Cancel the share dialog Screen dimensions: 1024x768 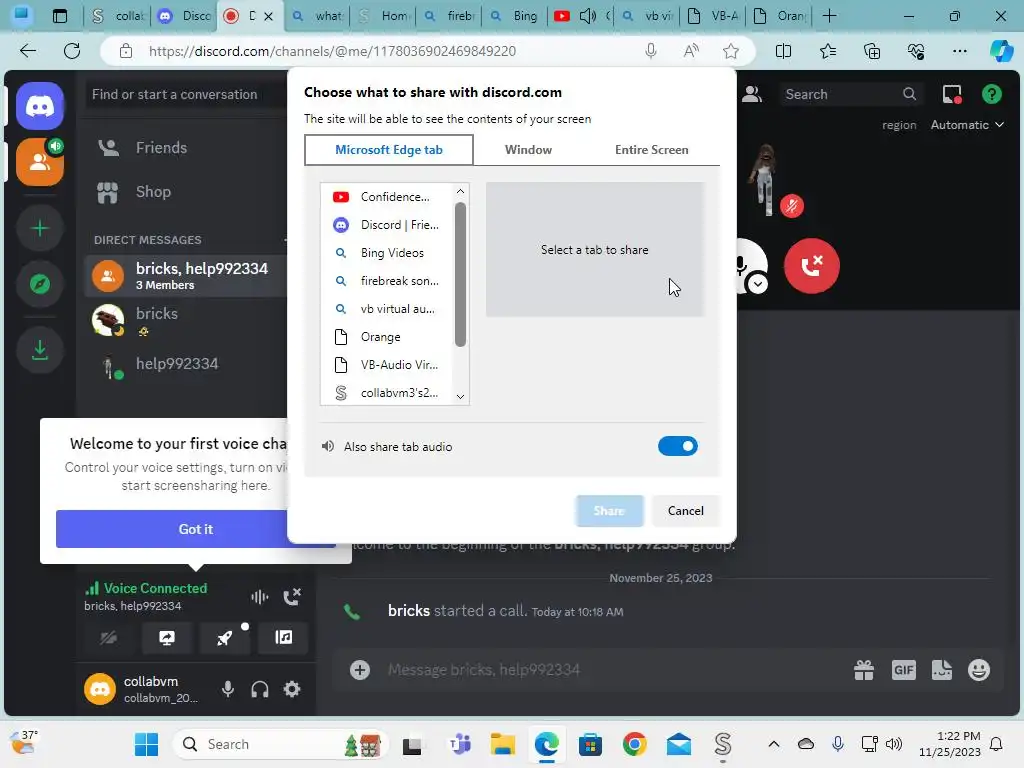(685, 511)
